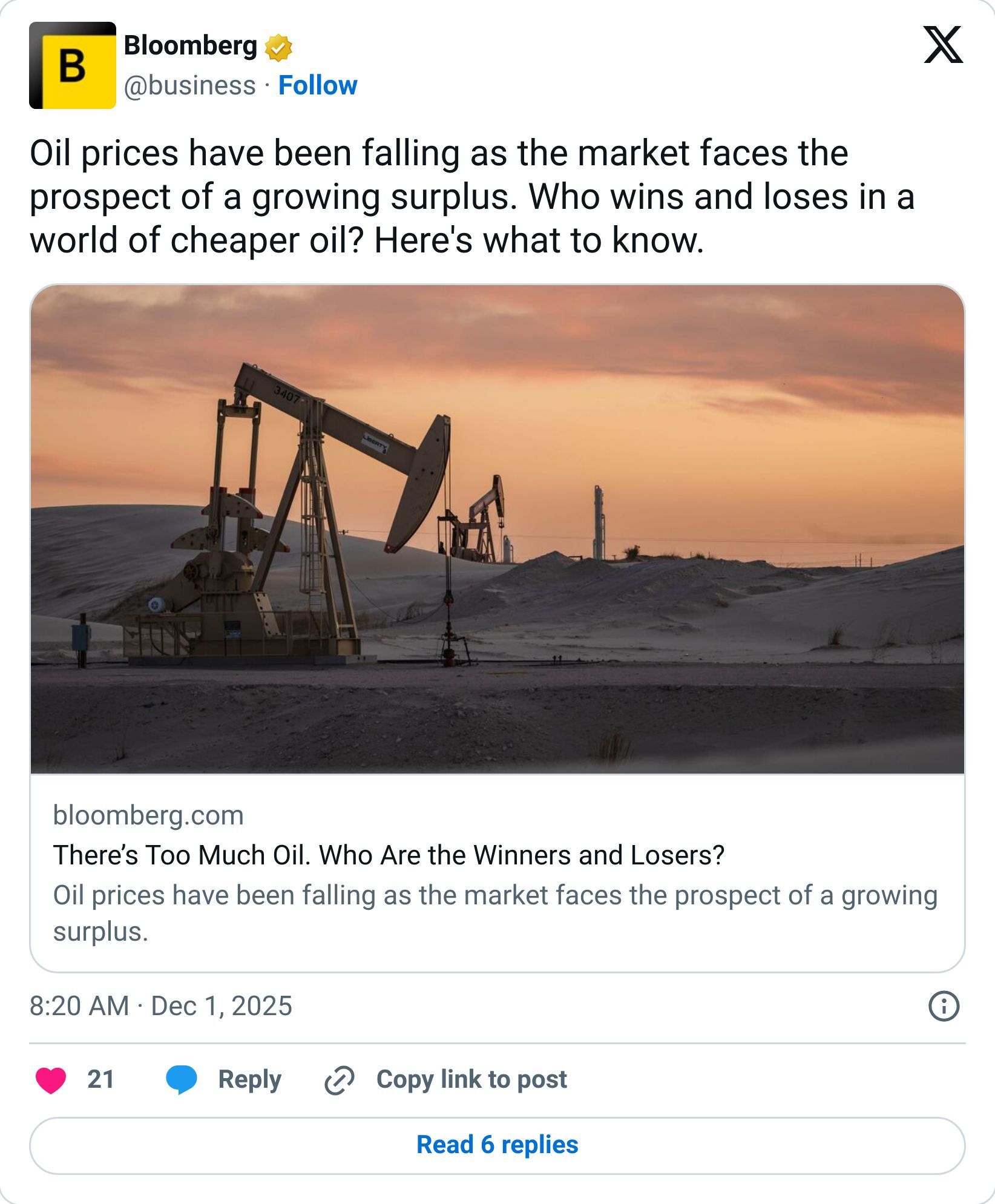Follow the Bloomberg account

click(318, 85)
